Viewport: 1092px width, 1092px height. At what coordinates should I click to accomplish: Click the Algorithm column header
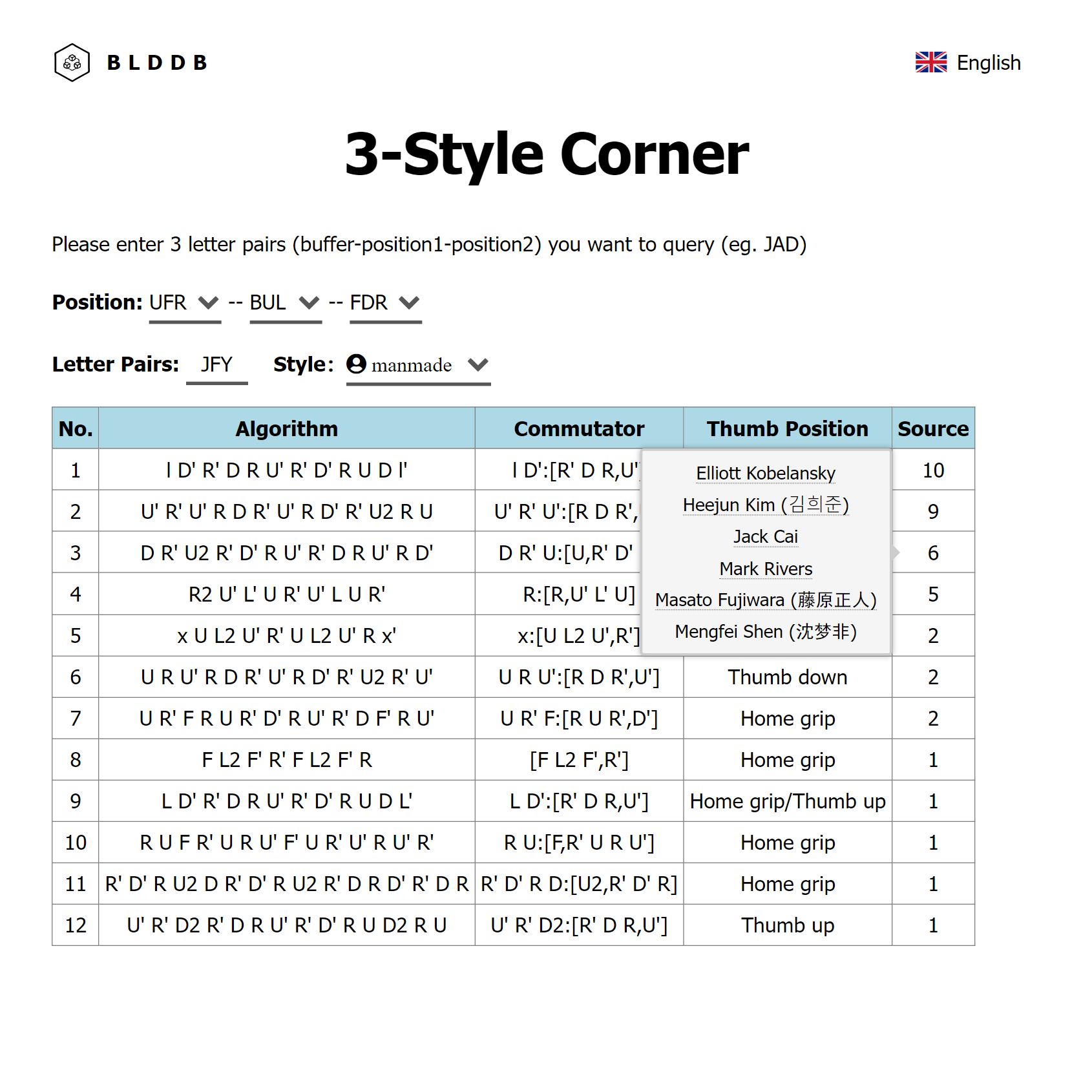coord(286,428)
